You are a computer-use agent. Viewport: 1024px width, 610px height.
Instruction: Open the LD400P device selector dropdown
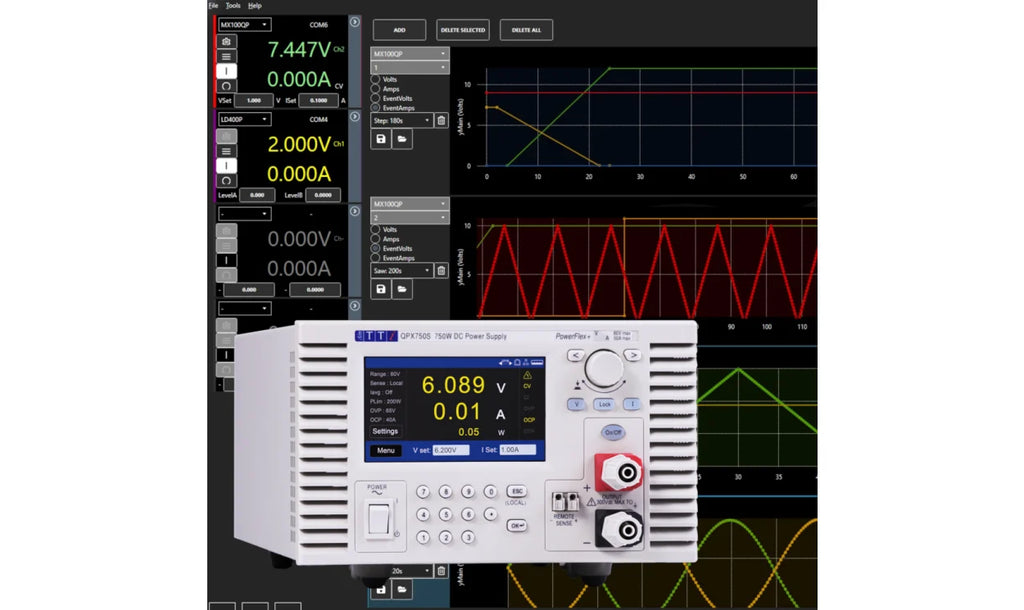coord(244,120)
